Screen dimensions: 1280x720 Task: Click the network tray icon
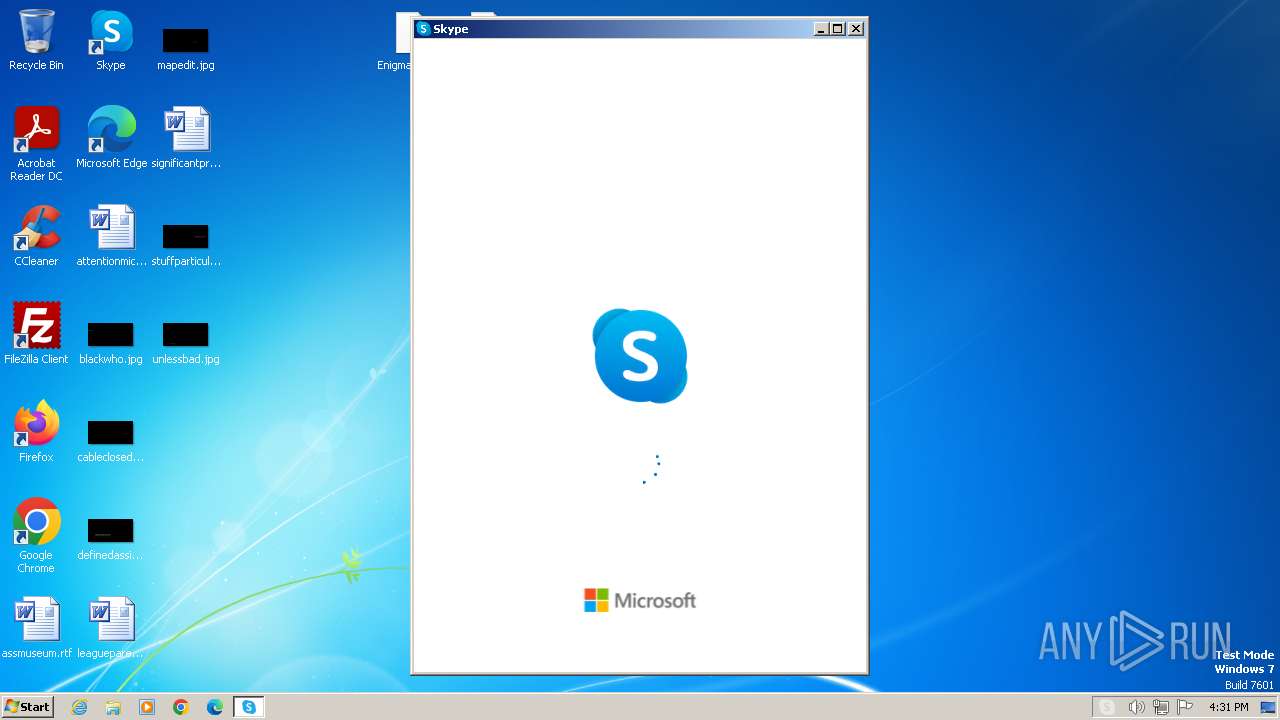1161,707
